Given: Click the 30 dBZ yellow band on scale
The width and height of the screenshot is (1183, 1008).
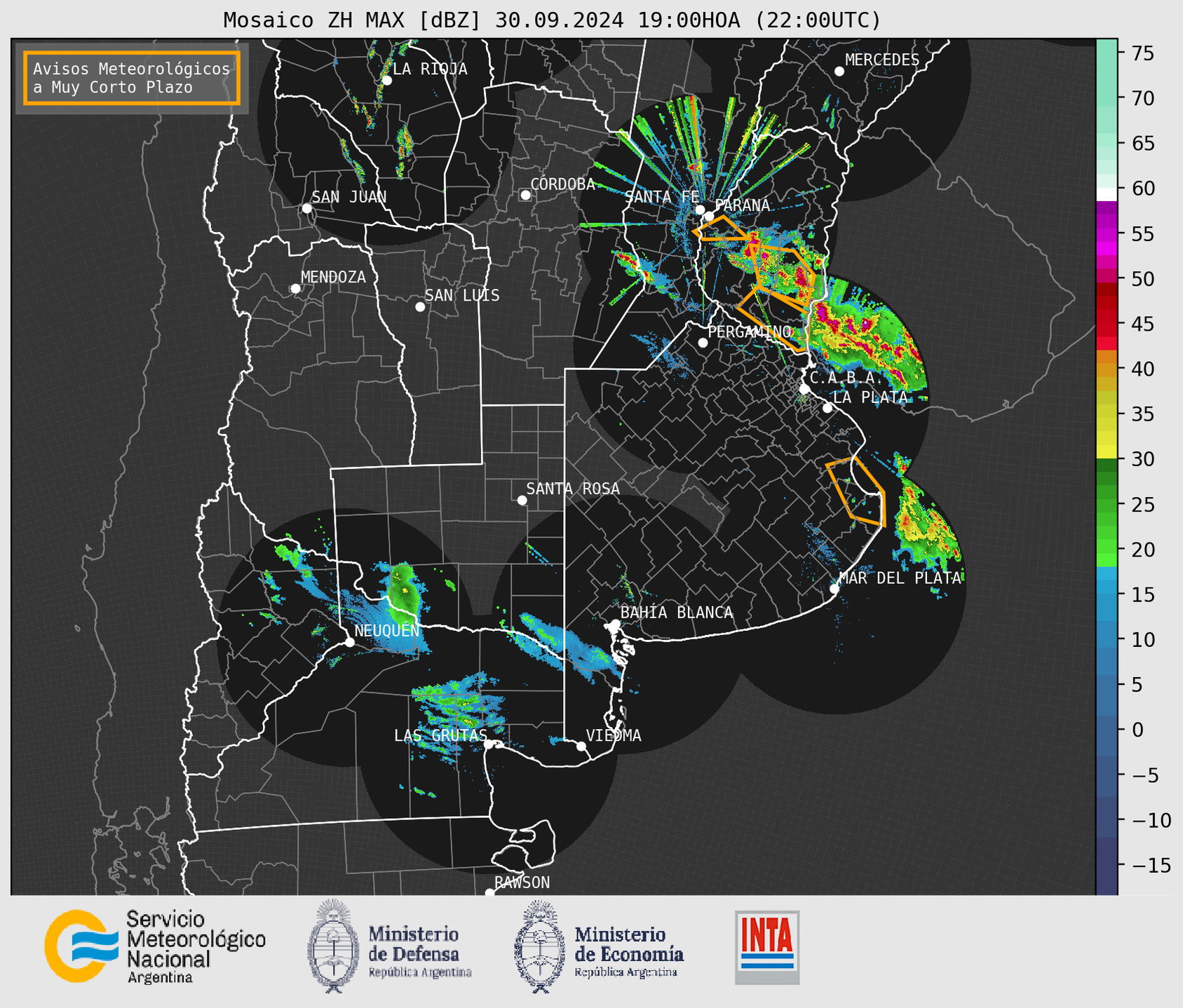Looking at the screenshot, I should (1107, 454).
